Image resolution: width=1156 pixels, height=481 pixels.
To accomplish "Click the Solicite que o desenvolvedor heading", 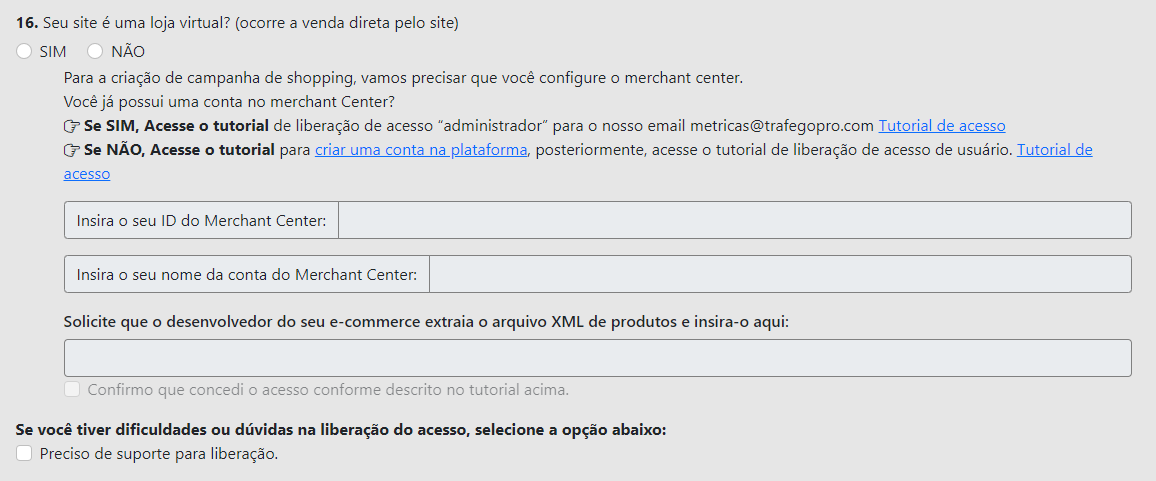I will 426,322.
